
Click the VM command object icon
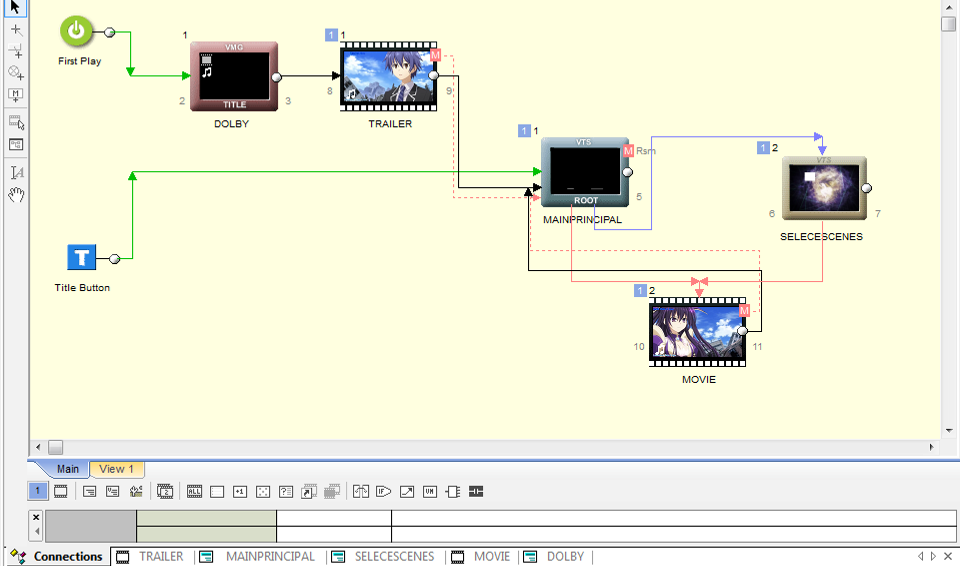pos(430,491)
